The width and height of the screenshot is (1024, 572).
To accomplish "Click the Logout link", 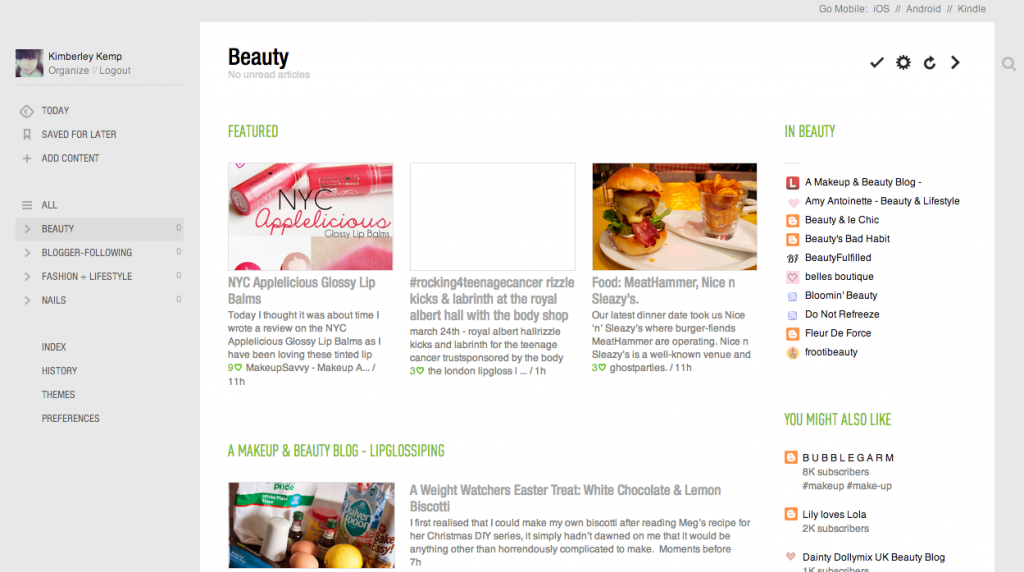I will click(115, 71).
